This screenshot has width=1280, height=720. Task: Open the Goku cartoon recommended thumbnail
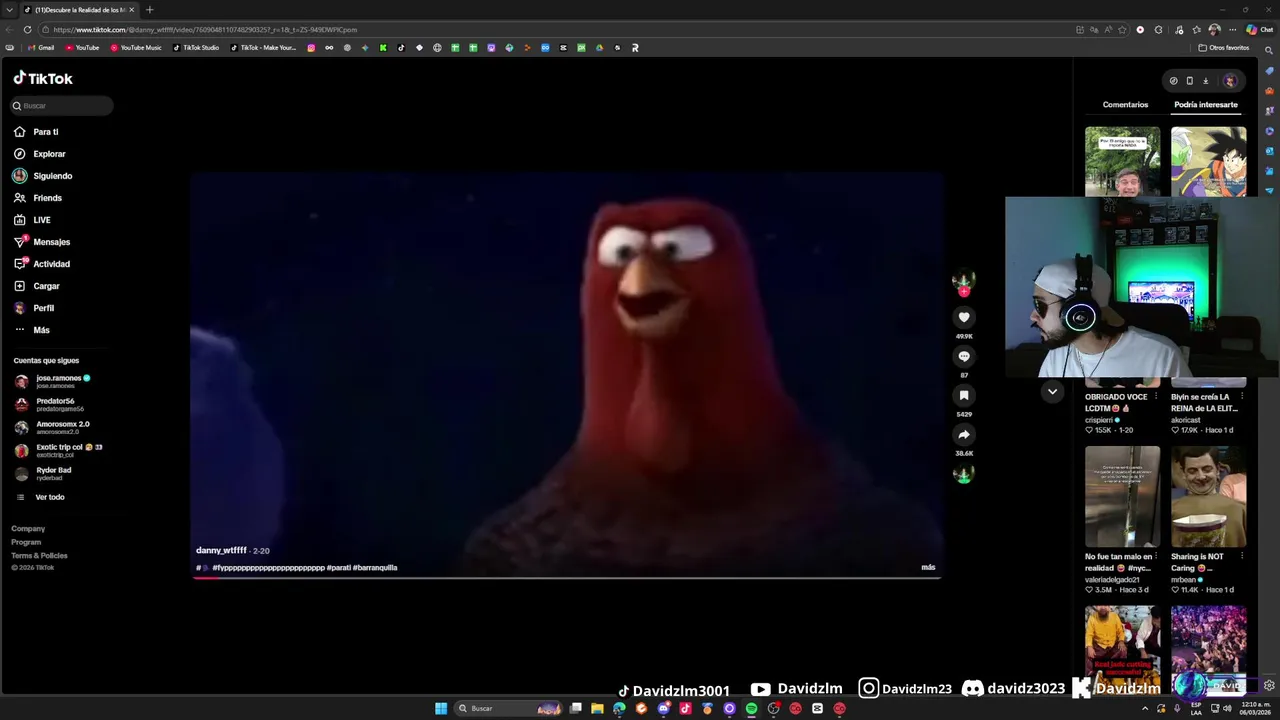point(1208,161)
